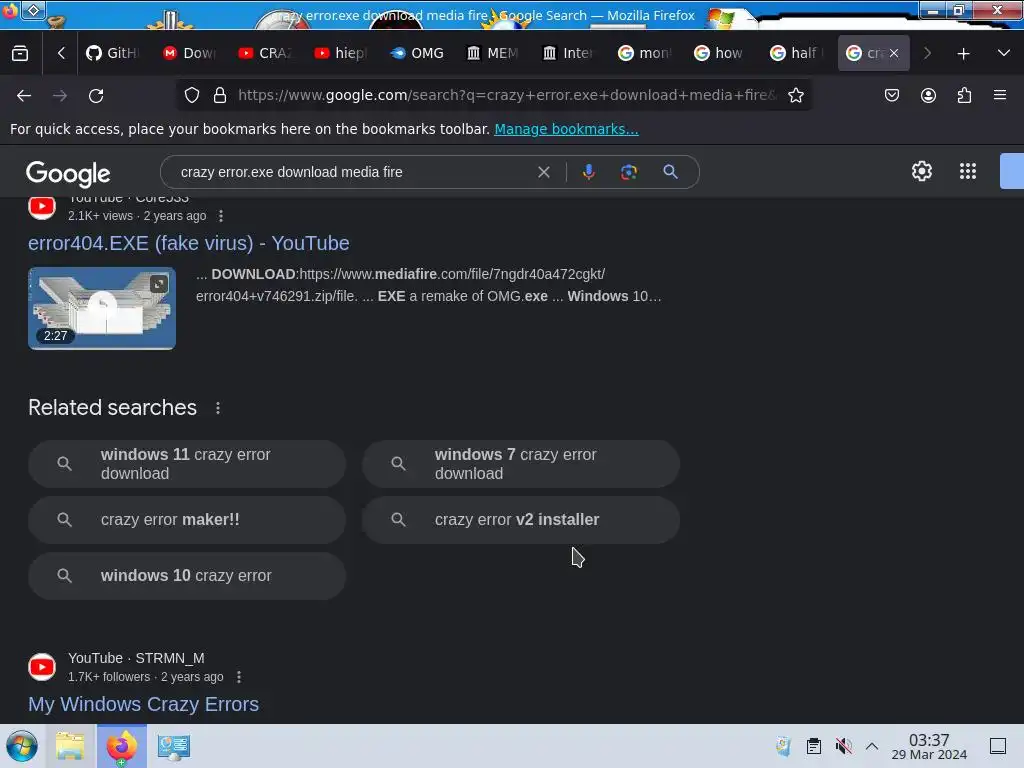The height and width of the screenshot is (768, 1024).
Task: Click show desktop button
Action: coord(998,746)
